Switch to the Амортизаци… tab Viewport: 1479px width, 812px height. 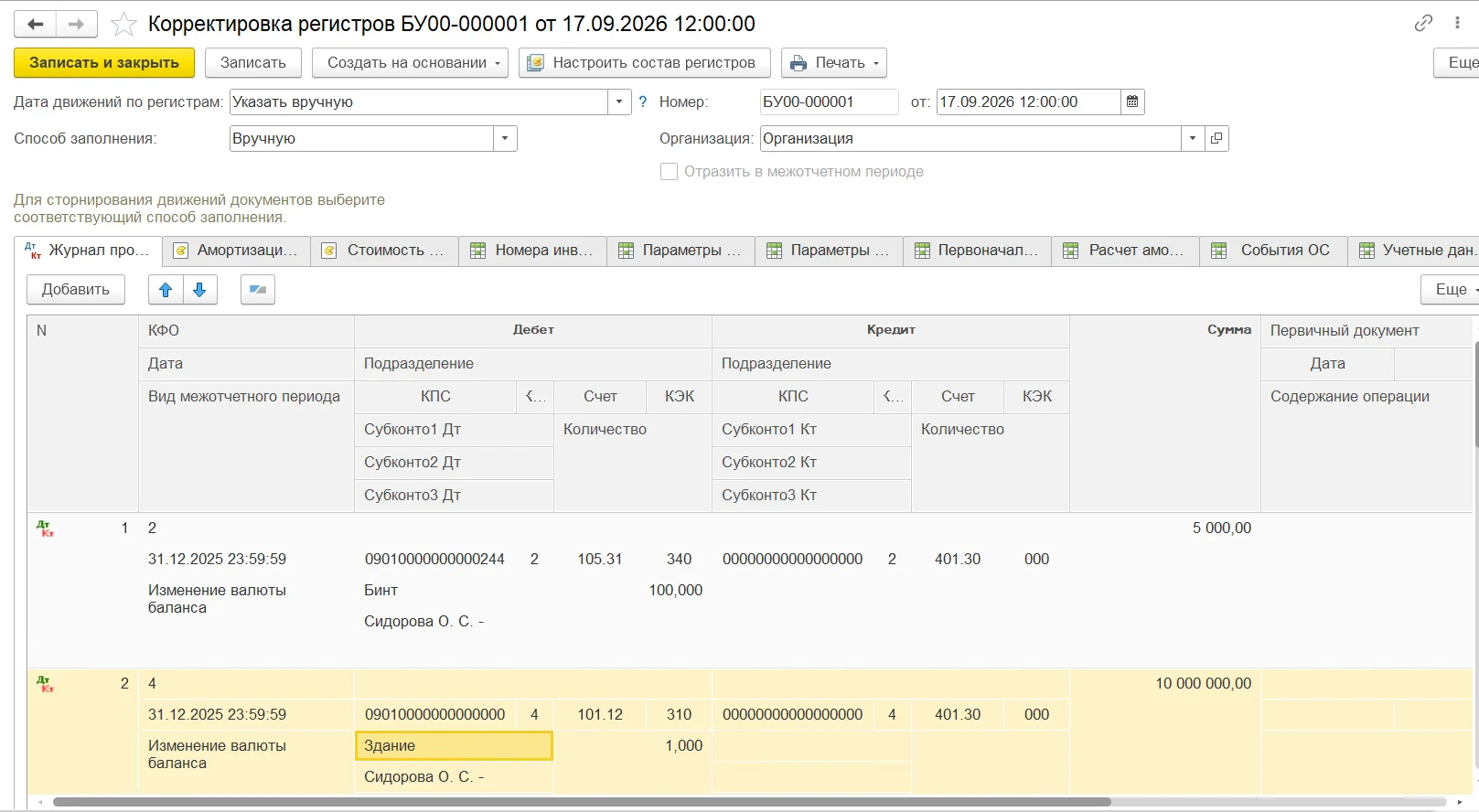(237, 251)
